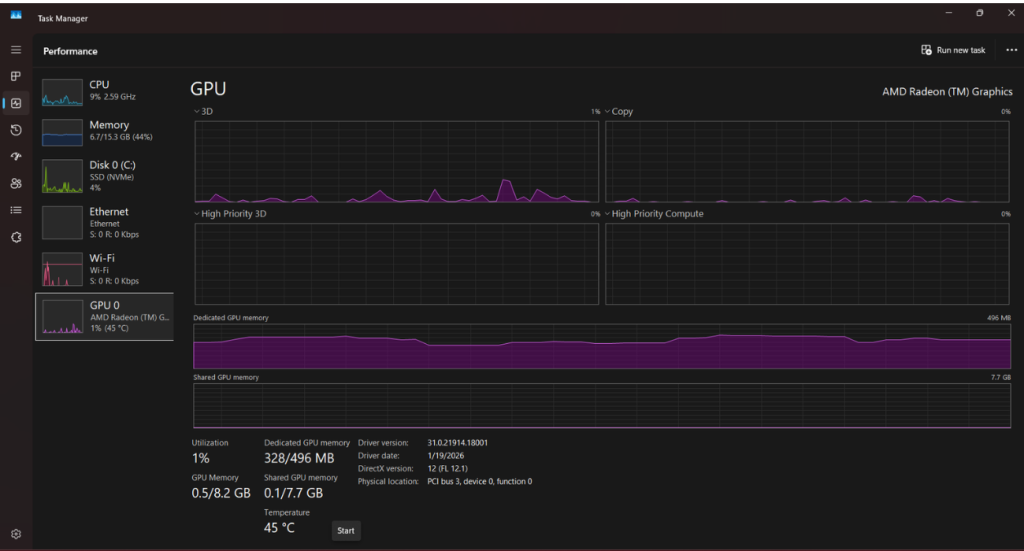Click the 0.5/8.2 GB GPU Memory value

click(221, 493)
